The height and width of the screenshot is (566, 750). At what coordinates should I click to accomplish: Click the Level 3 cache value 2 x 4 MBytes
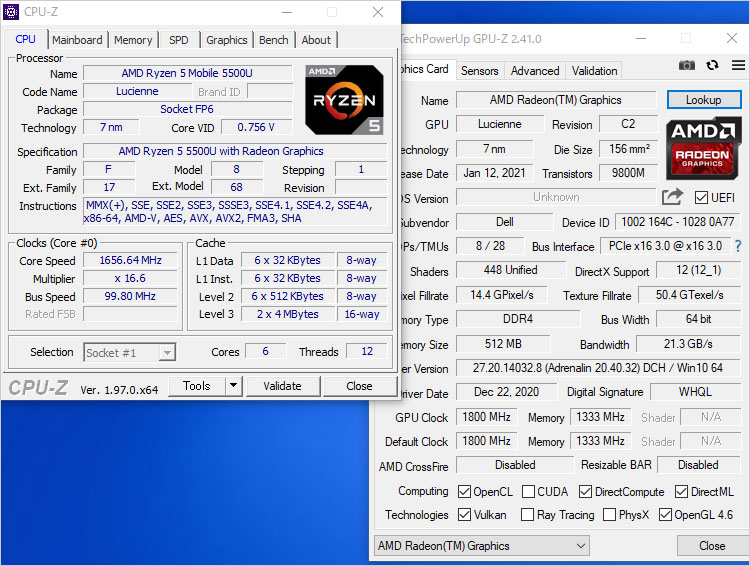click(287, 314)
